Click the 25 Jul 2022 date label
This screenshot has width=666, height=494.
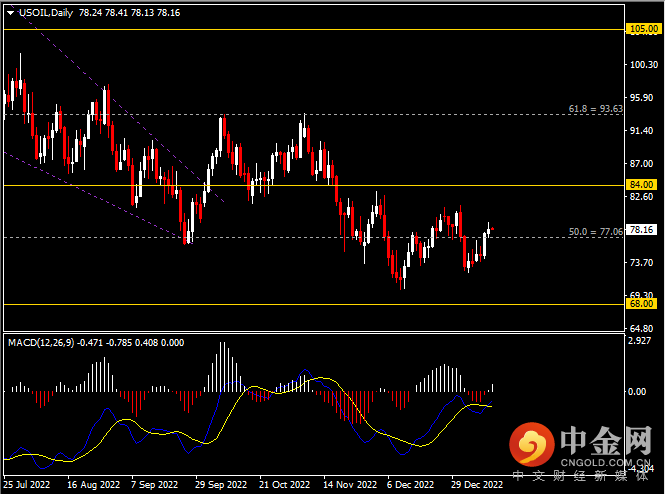point(28,484)
